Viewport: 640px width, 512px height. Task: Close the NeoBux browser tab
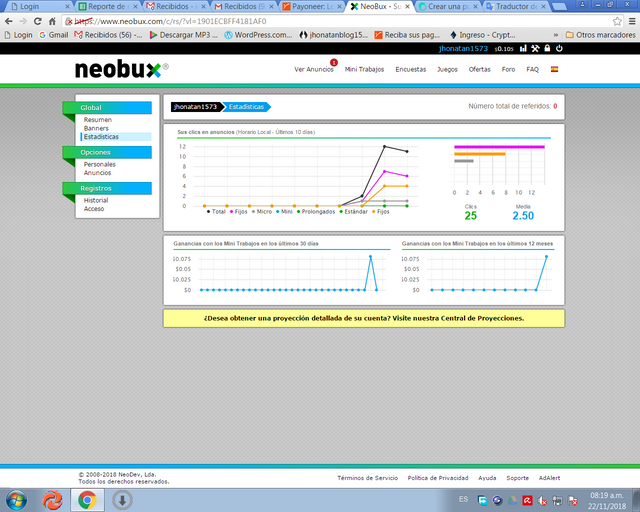407,7
